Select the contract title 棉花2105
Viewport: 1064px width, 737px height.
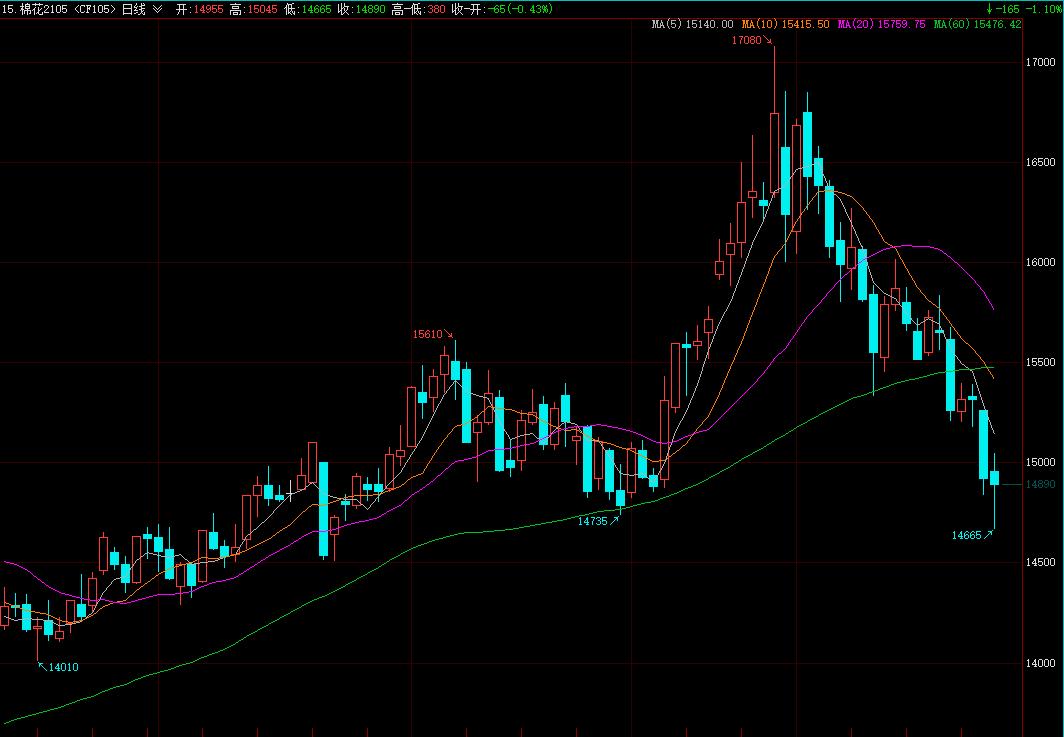[x=44, y=9]
